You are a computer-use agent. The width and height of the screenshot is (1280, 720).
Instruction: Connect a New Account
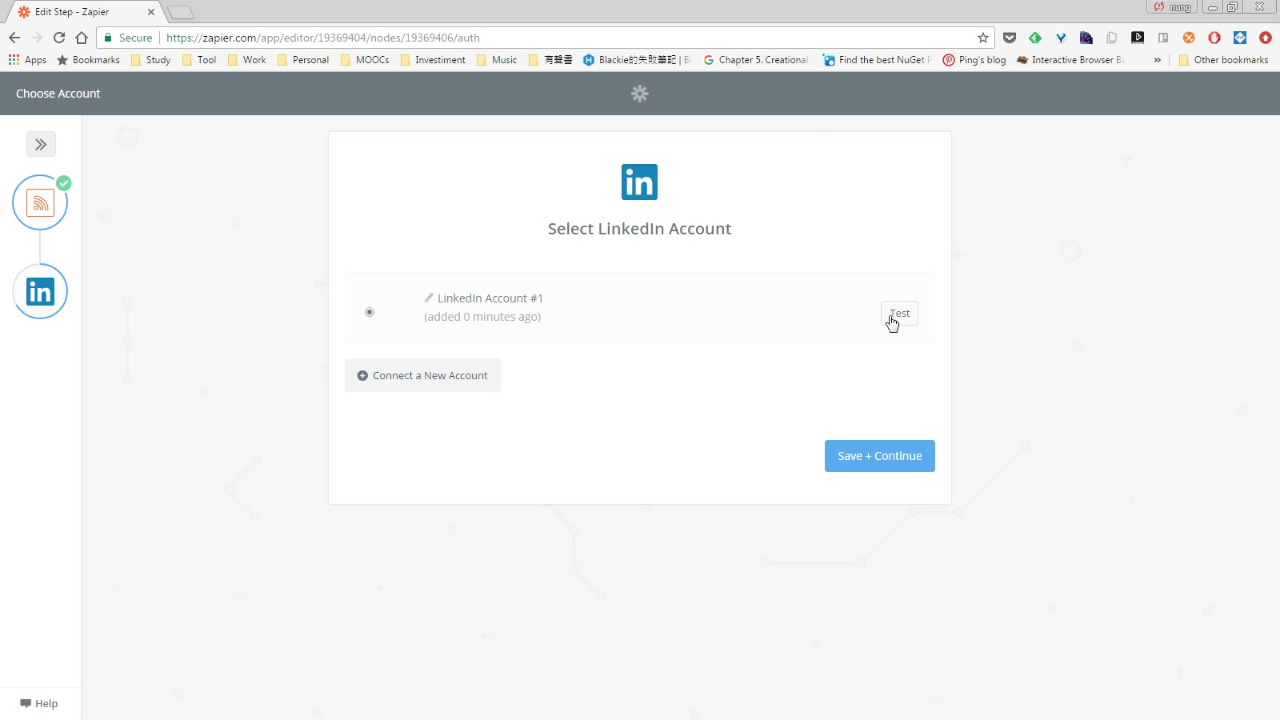tap(423, 375)
